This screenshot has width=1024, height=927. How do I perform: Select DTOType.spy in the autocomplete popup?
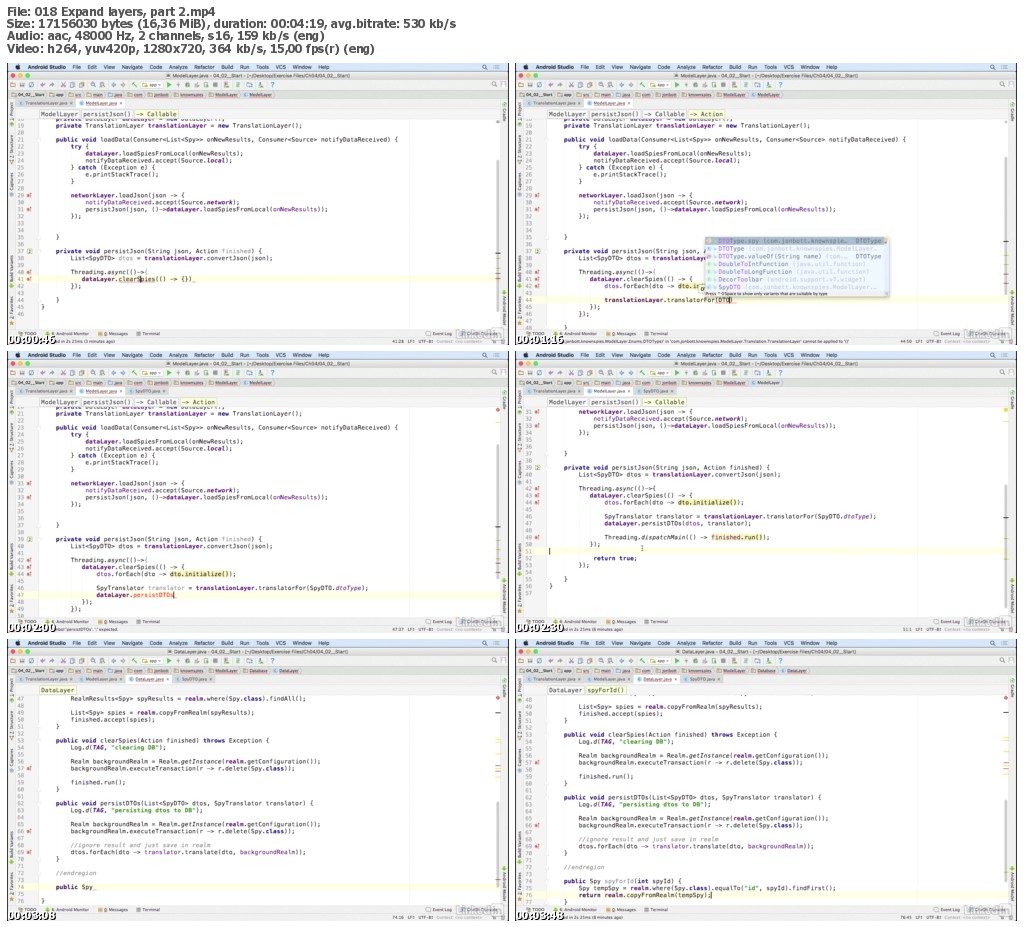[796, 240]
